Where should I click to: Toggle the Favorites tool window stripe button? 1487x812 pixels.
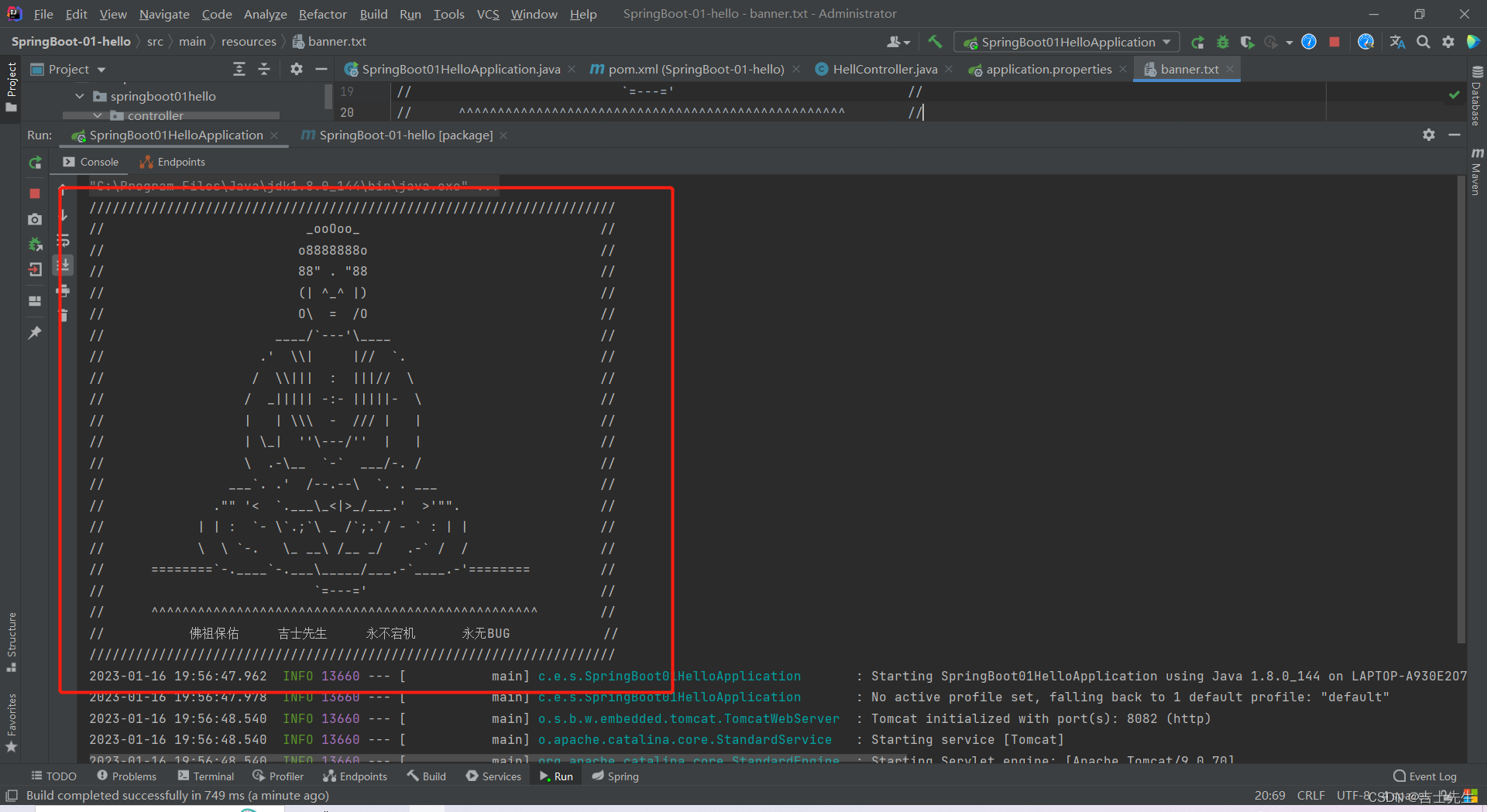point(12,723)
